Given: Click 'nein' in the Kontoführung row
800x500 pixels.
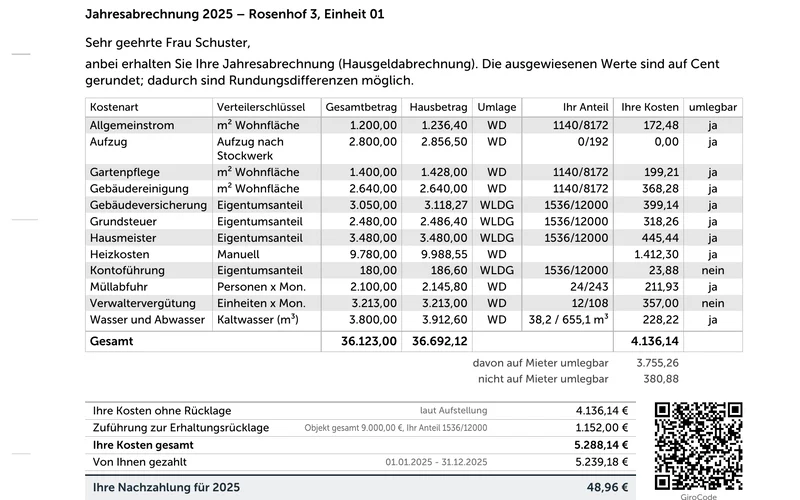Looking at the screenshot, I should click(713, 270).
